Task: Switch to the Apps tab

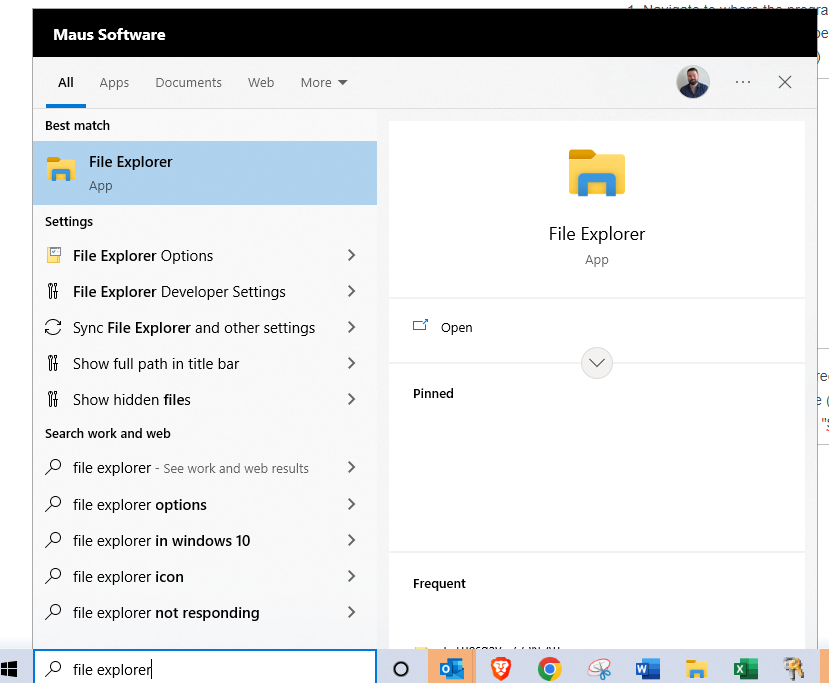Action: coord(114,82)
